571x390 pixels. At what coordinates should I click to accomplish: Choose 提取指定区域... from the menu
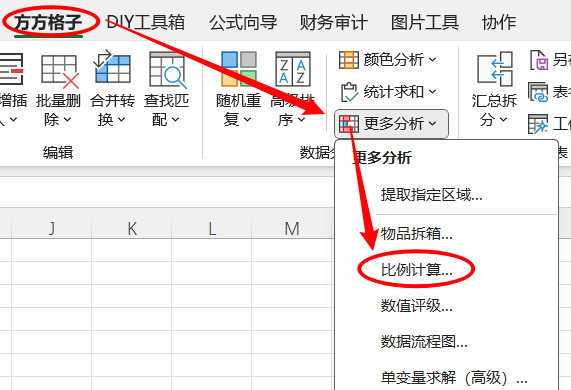(x=432, y=195)
